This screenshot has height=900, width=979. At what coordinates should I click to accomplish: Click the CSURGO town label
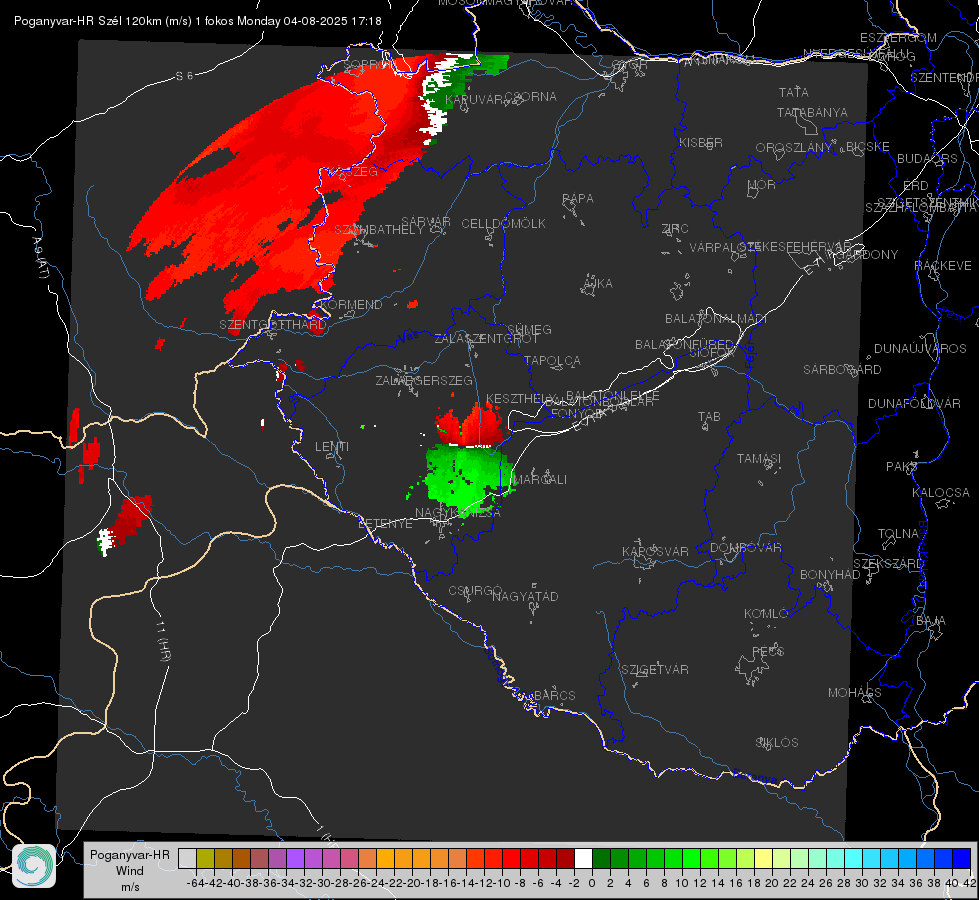[475, 590]
